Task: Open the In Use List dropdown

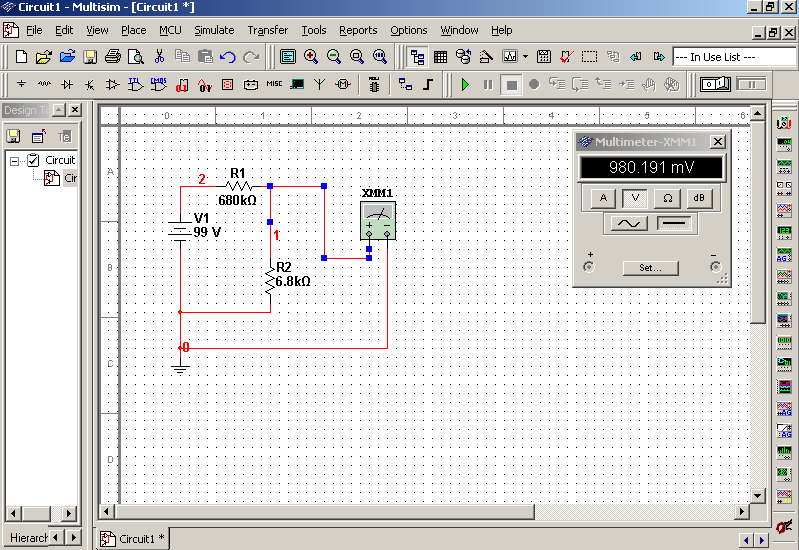Action: (733, 57)
